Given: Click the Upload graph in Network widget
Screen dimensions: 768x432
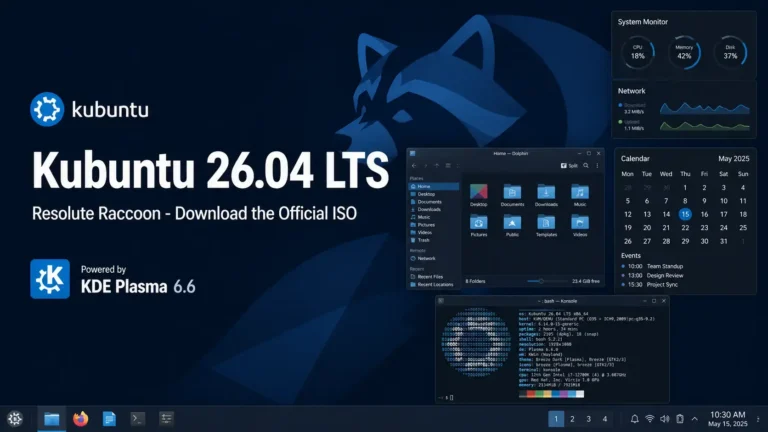Looking at the screenshot, I should [705, 125].
